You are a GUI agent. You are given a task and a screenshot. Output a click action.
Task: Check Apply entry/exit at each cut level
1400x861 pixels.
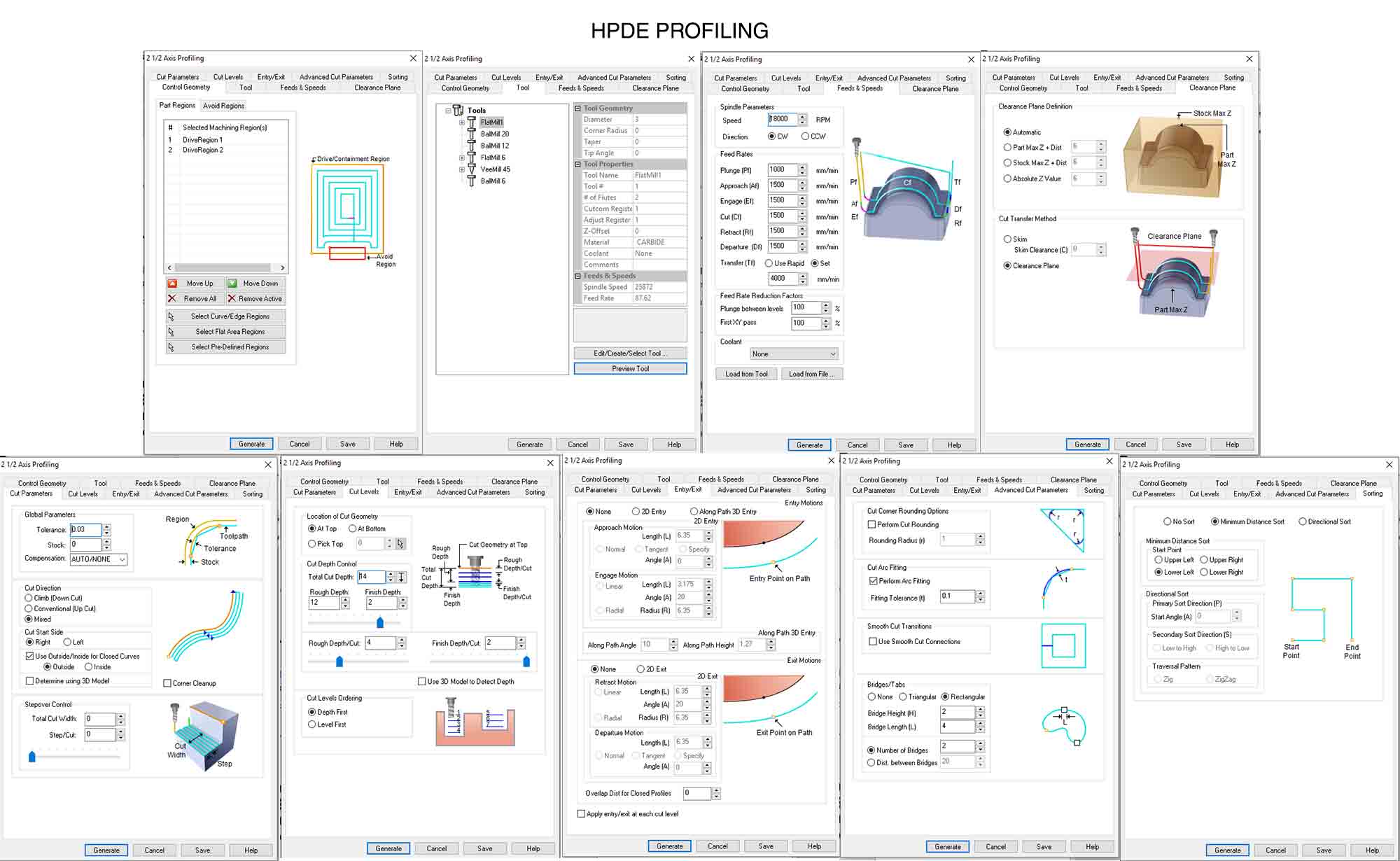tap(628, 814)
